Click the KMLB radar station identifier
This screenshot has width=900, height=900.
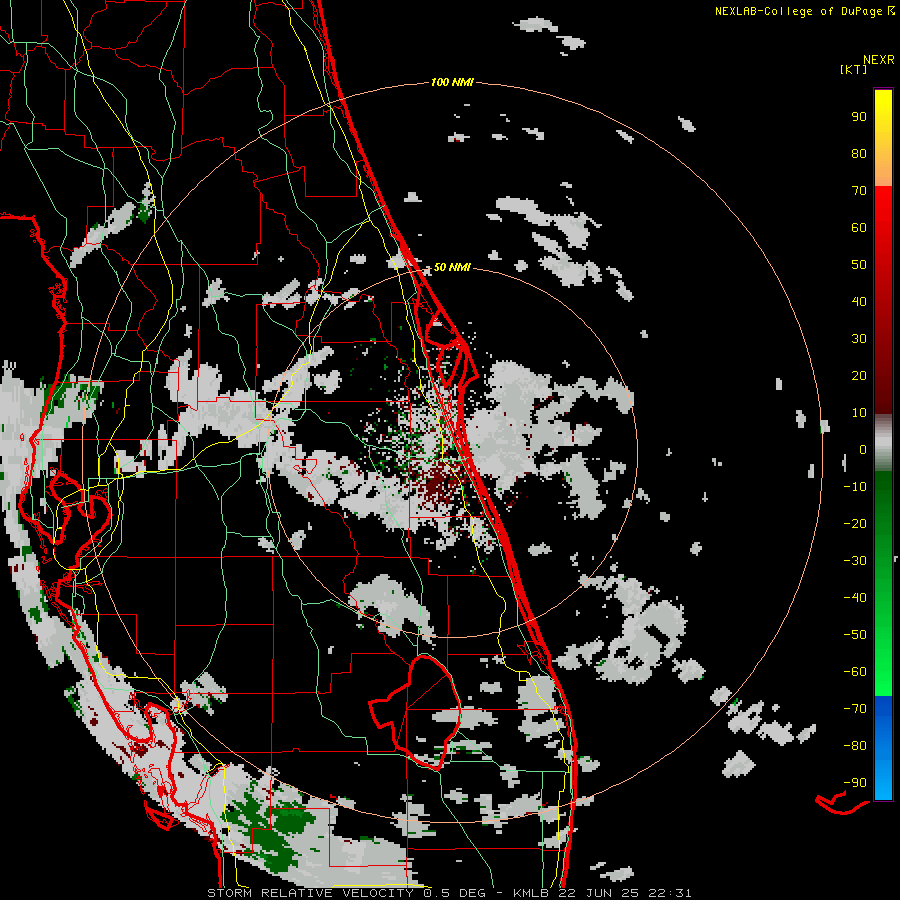tap(530, 893)
